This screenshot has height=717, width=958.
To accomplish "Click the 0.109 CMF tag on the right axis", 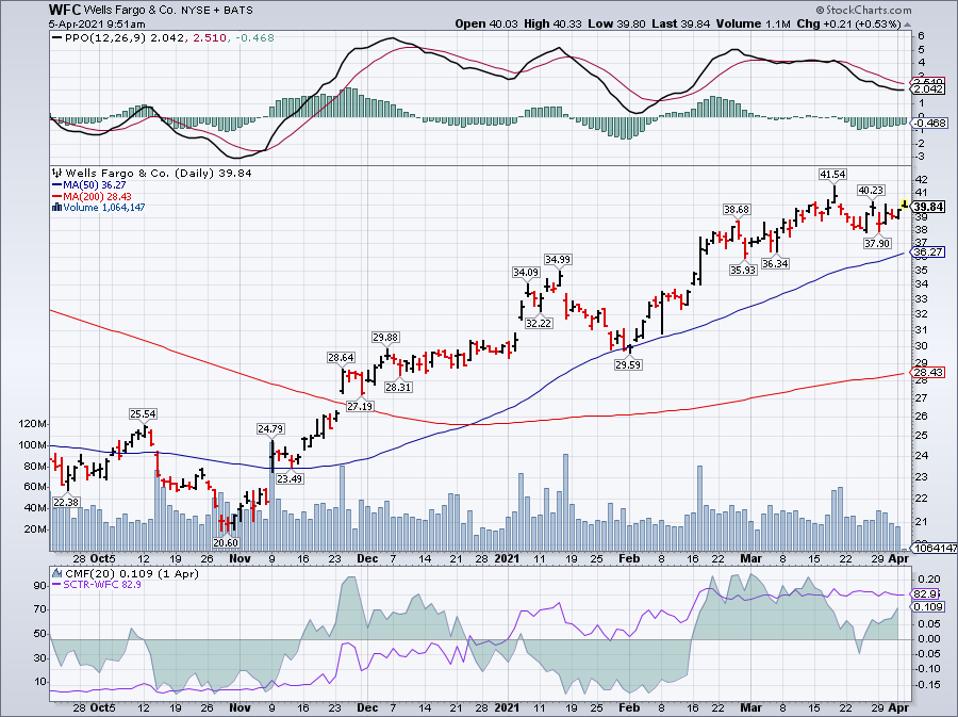I will pyautogui.click(x=929, y=608).
